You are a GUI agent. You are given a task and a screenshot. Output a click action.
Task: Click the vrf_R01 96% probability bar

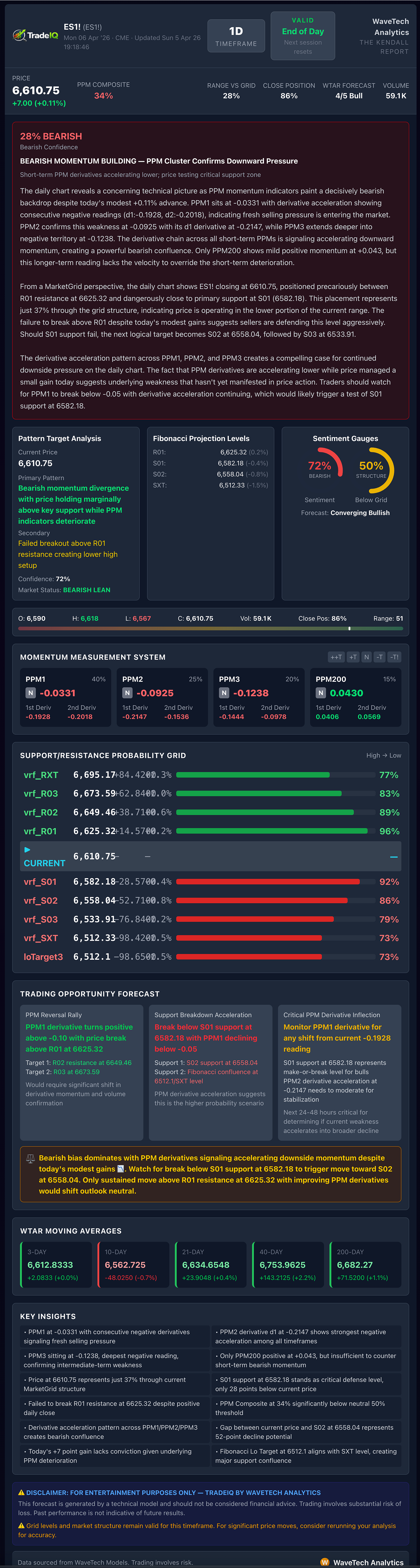click(x=275, y=831)
